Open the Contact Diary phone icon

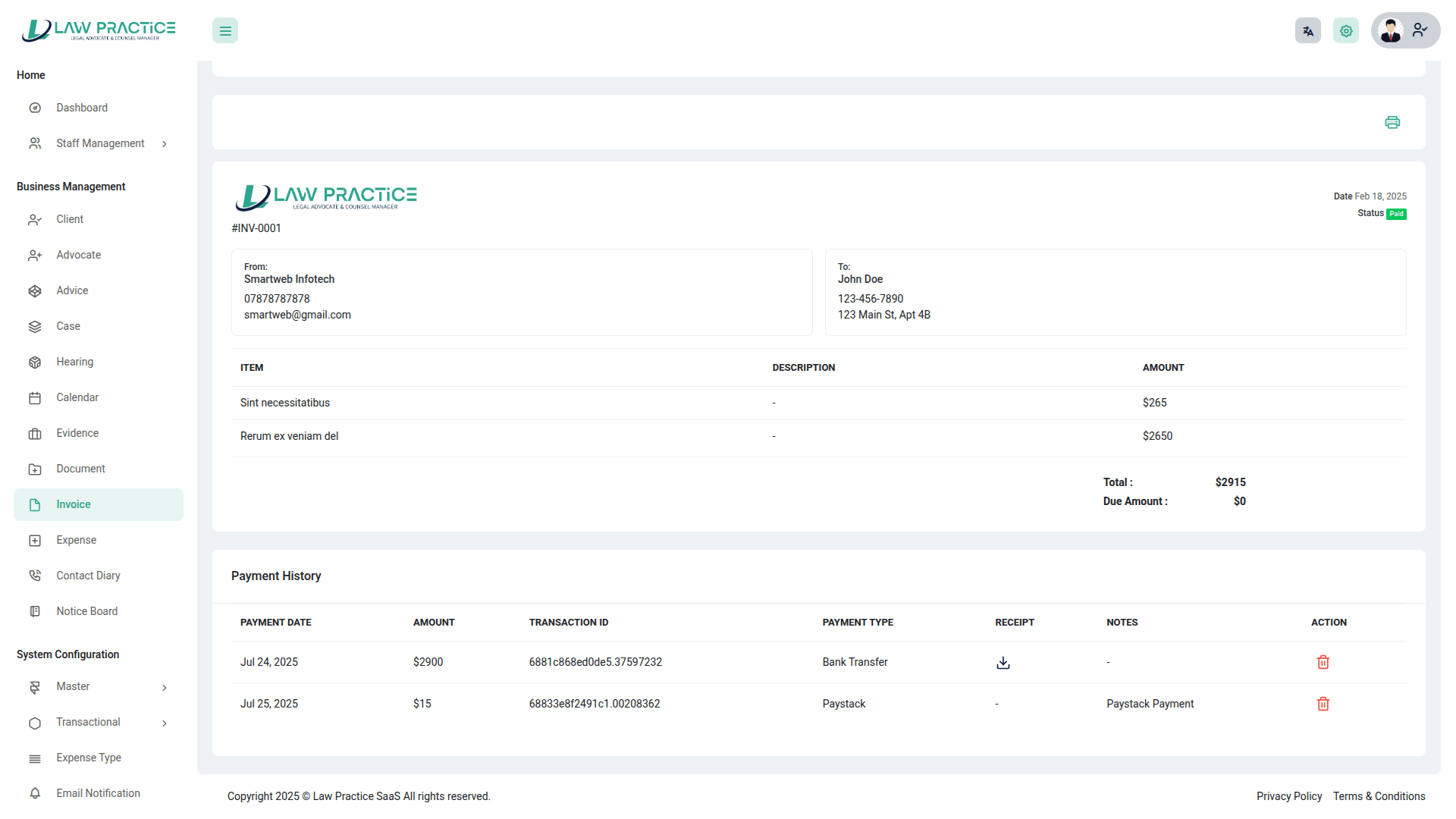pyautogui.click(x=35, y=576)
